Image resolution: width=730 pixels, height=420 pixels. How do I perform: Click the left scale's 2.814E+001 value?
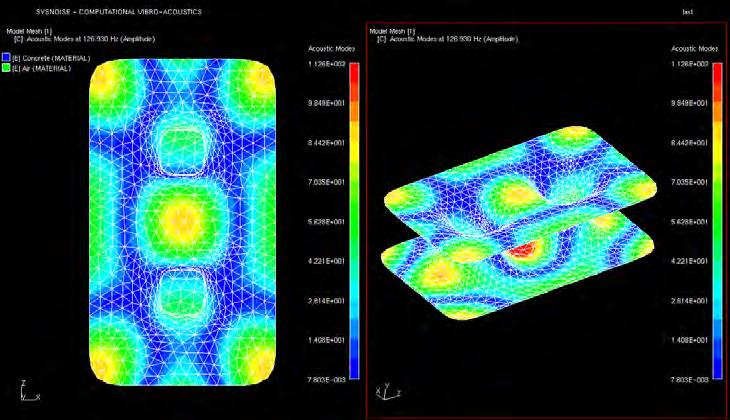click(326, 301)
